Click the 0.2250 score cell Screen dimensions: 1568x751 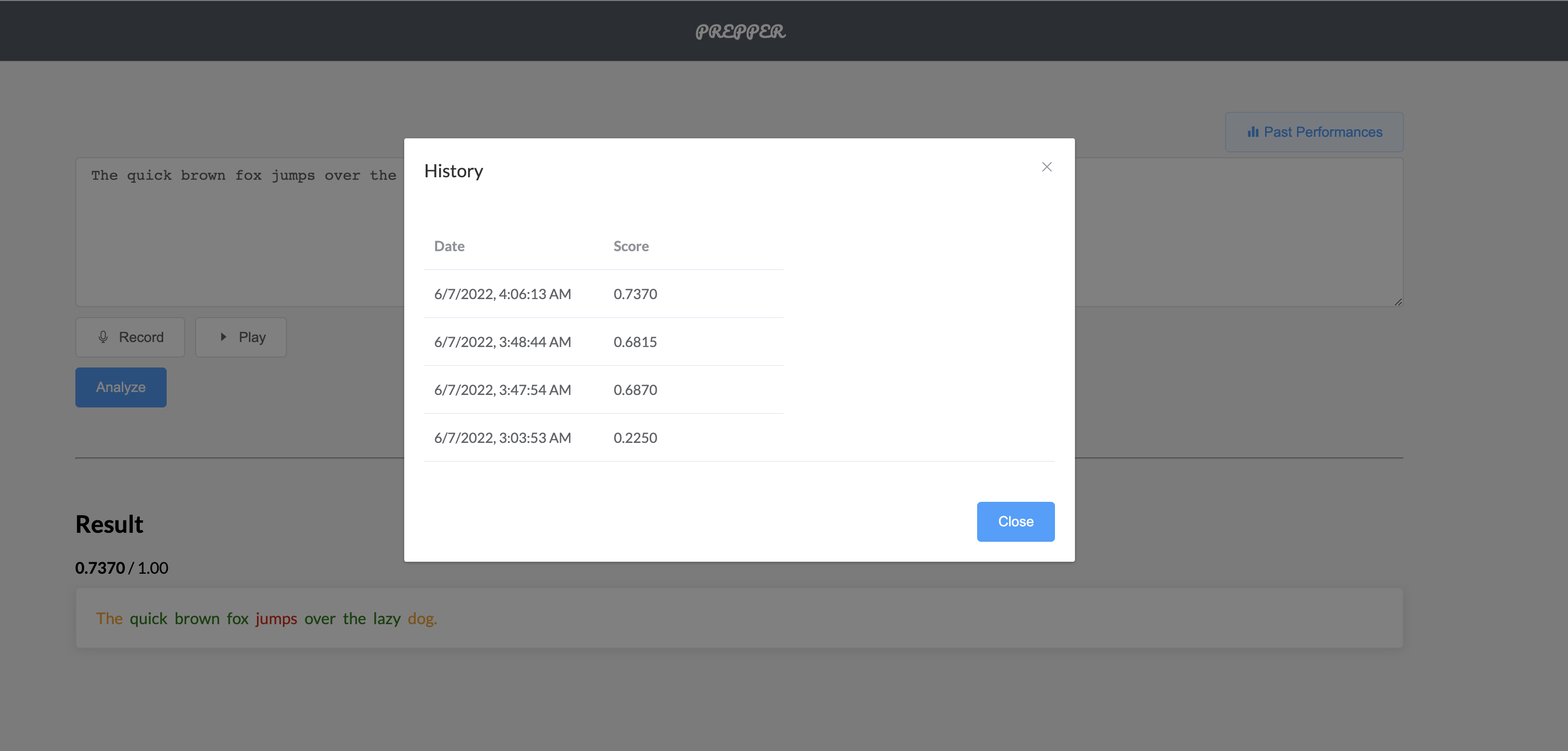[635, 438]
